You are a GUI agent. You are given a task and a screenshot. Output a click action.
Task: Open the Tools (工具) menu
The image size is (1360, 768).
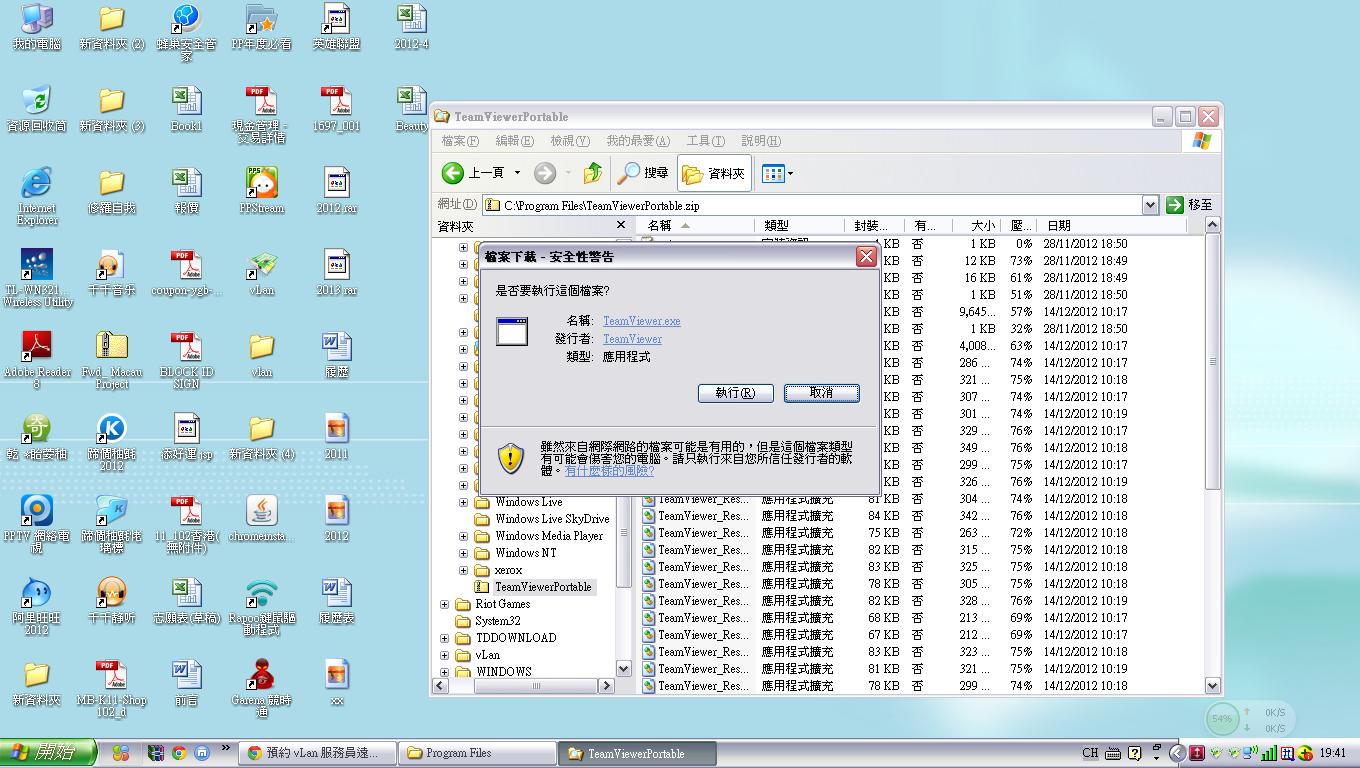tap(704, 141)
